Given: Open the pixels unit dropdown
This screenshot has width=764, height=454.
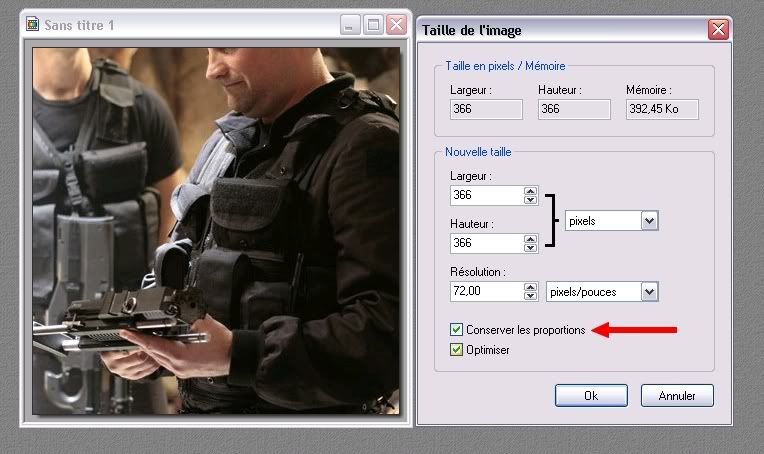Looking at the screenshot, I should [x=649, y=221].
